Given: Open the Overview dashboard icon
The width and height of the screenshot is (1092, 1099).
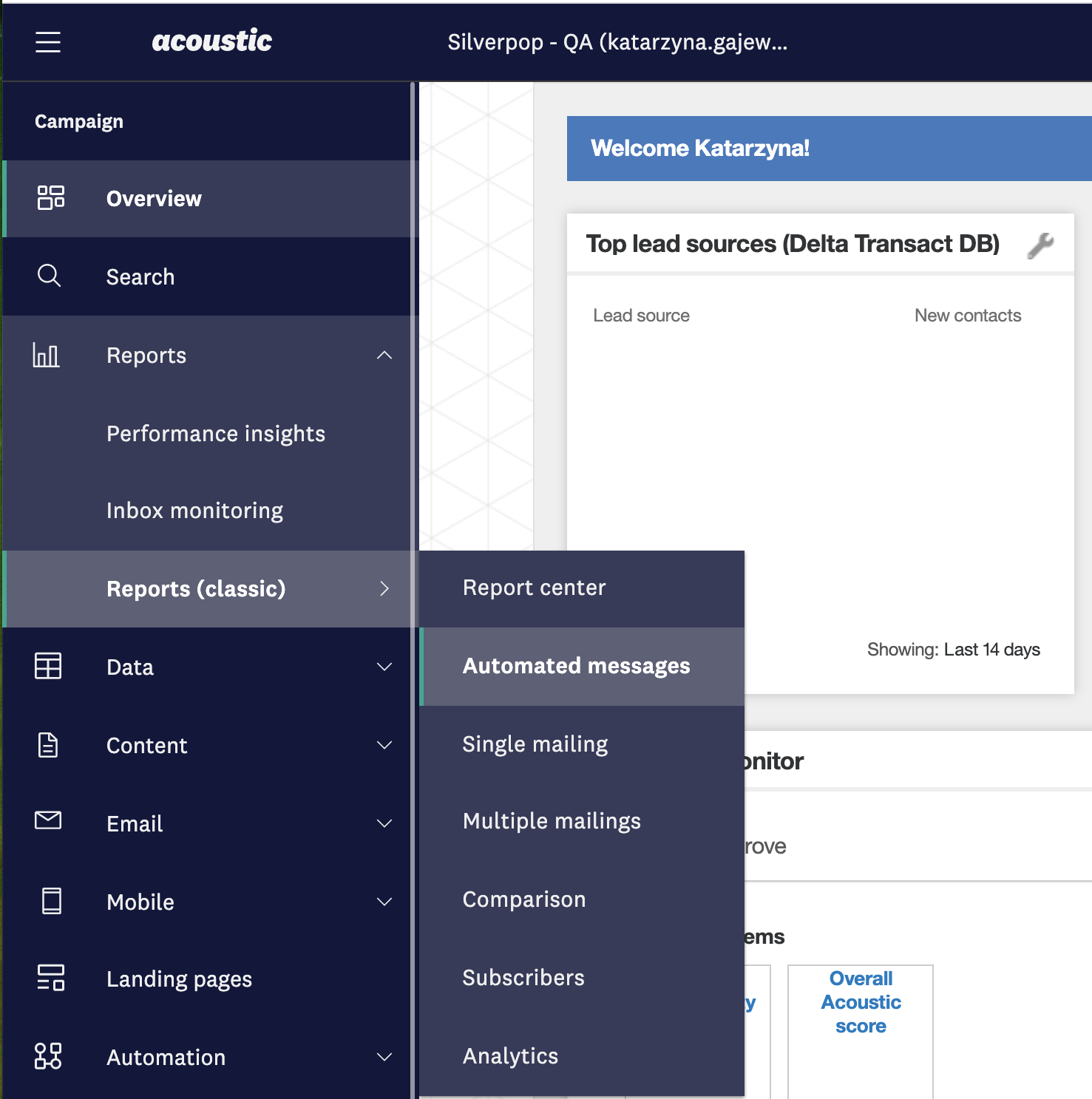Looking at the screenshot, I should point(50,198).
